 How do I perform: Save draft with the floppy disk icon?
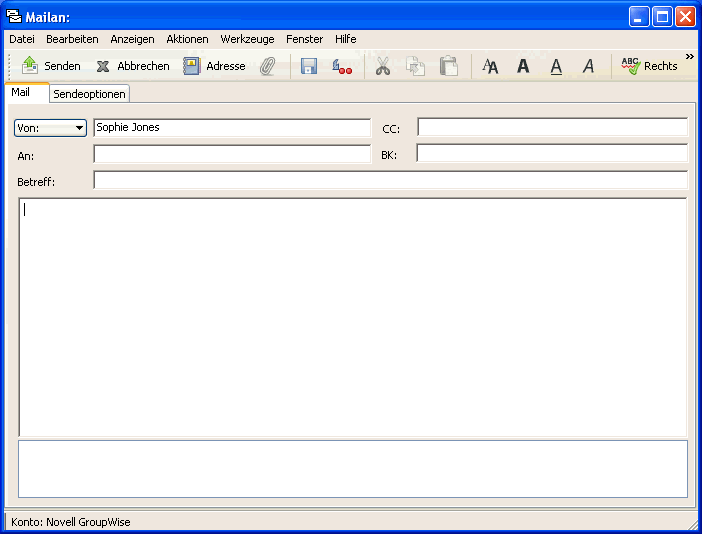coord(309,66)
